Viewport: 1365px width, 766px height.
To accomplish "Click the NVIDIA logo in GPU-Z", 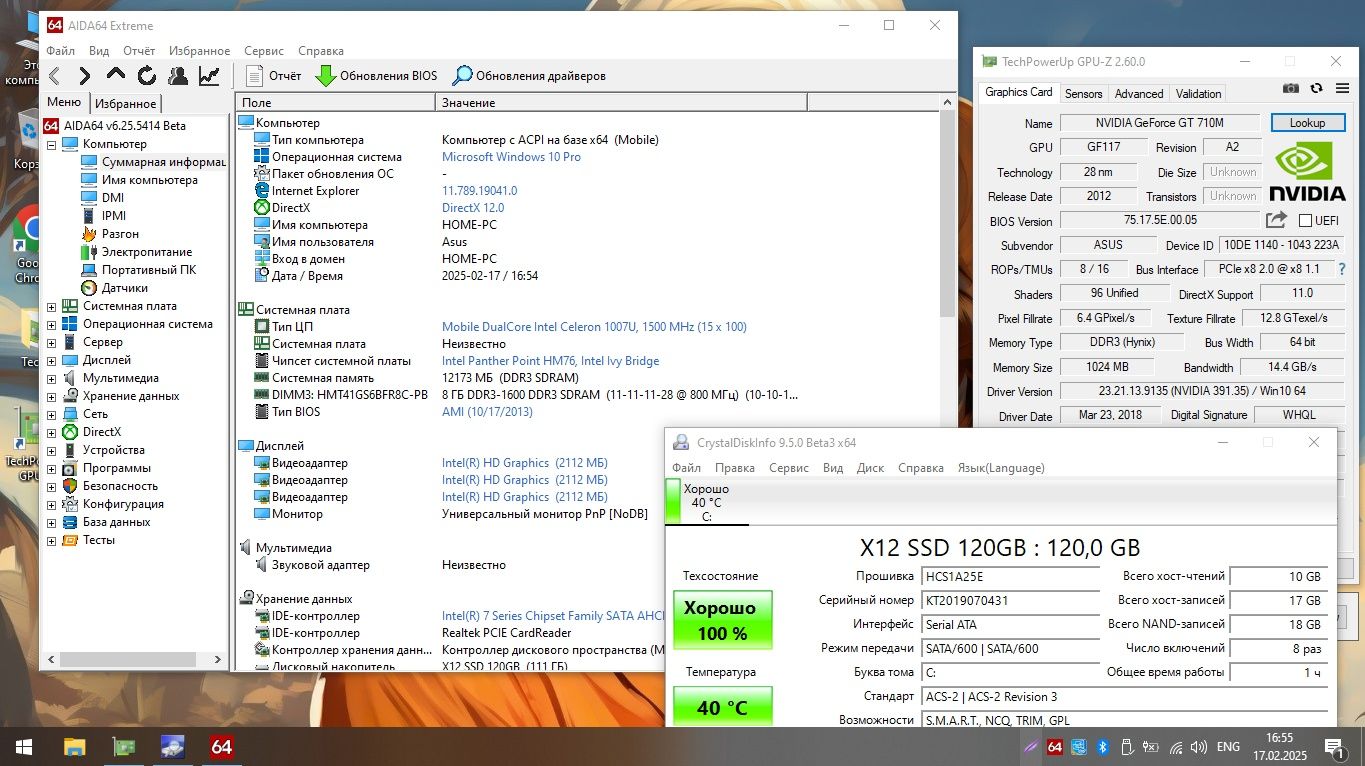I will (x=1309, y=174).
